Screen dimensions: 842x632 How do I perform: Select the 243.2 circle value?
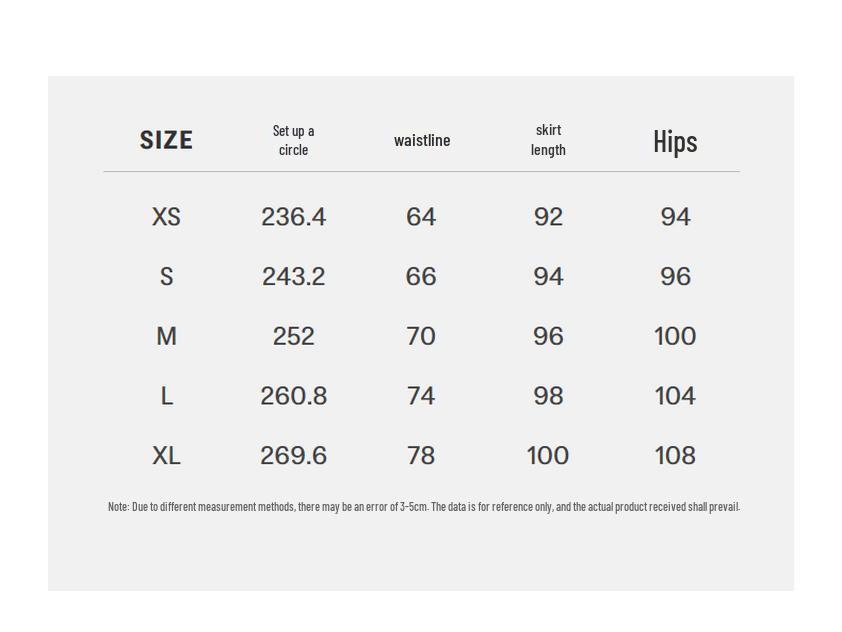[x=293, y=277]
